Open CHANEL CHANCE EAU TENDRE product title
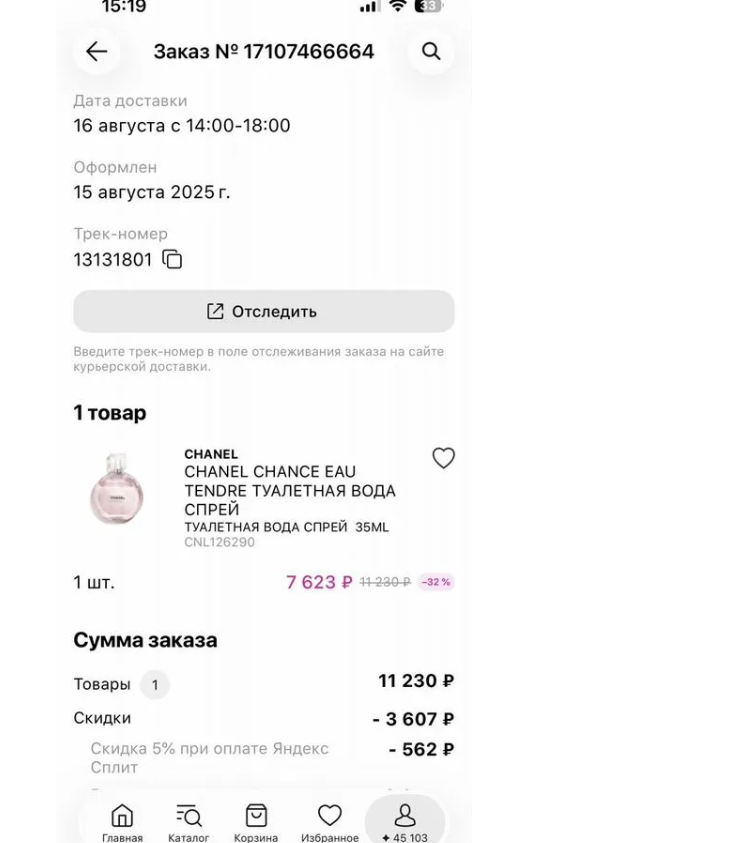Screen dimensions: 742x843 click(x=289, y=490)
